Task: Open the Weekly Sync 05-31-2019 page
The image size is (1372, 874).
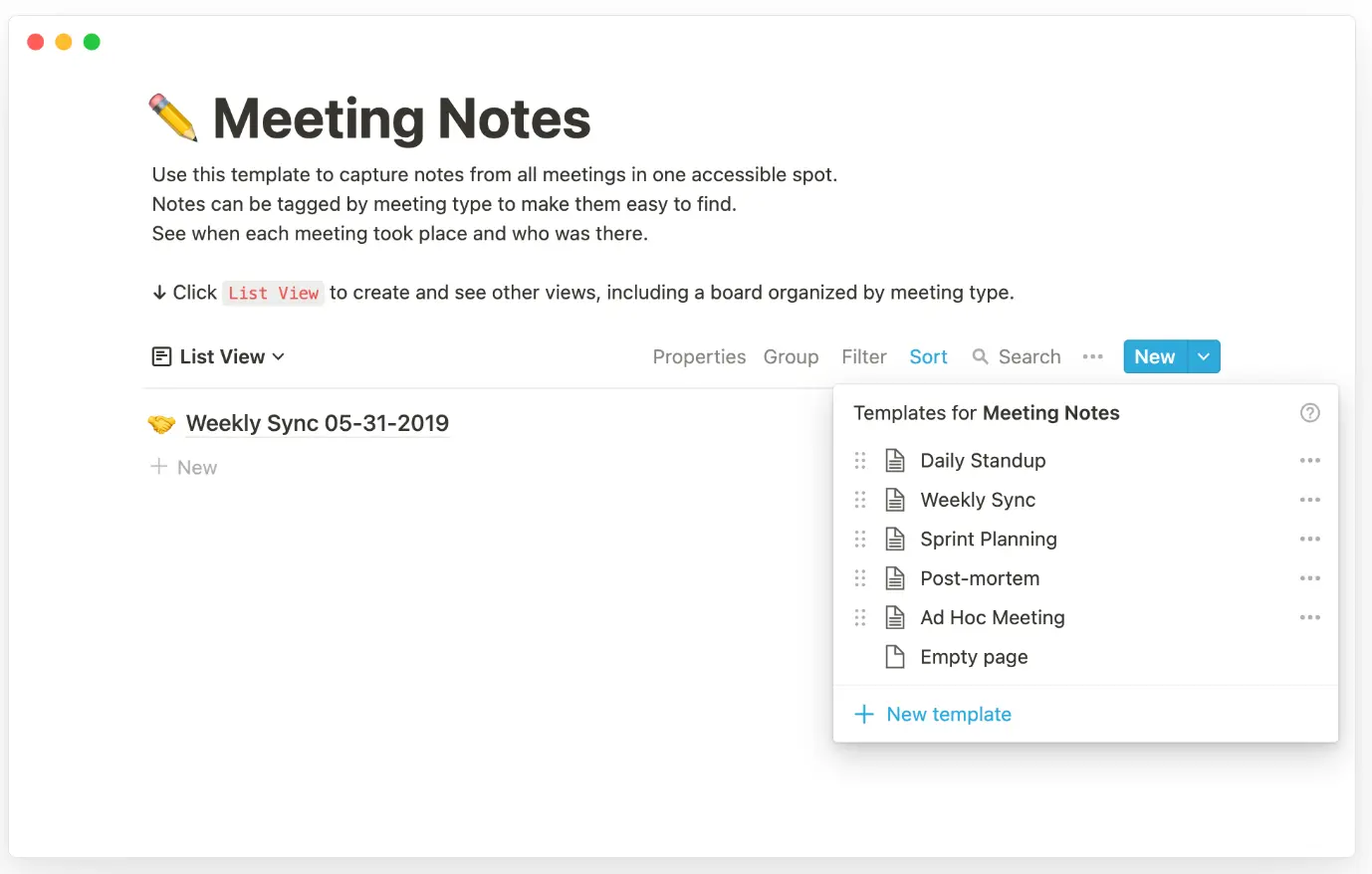Action: point(317,422)
